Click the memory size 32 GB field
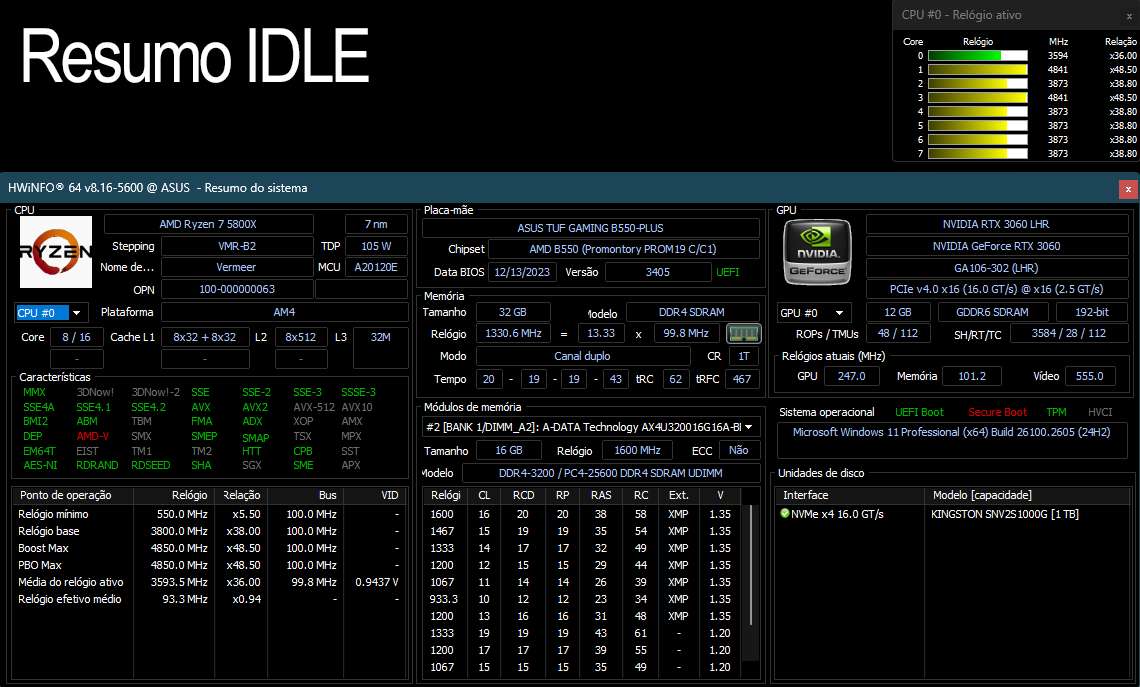Viewport: 1140px width, 687px height. [513, 312]
